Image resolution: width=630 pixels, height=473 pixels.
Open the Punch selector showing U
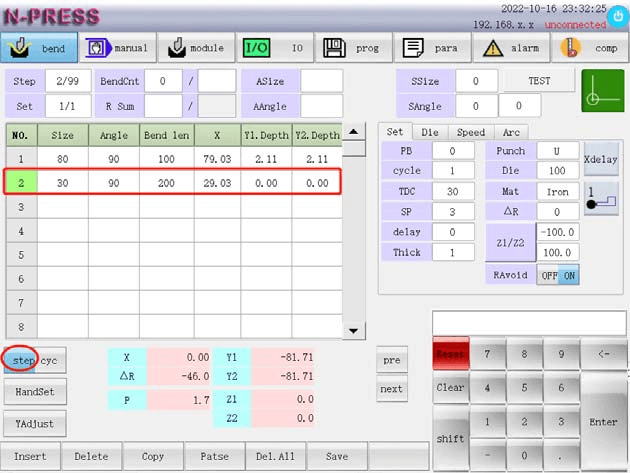tap(557, 151)
